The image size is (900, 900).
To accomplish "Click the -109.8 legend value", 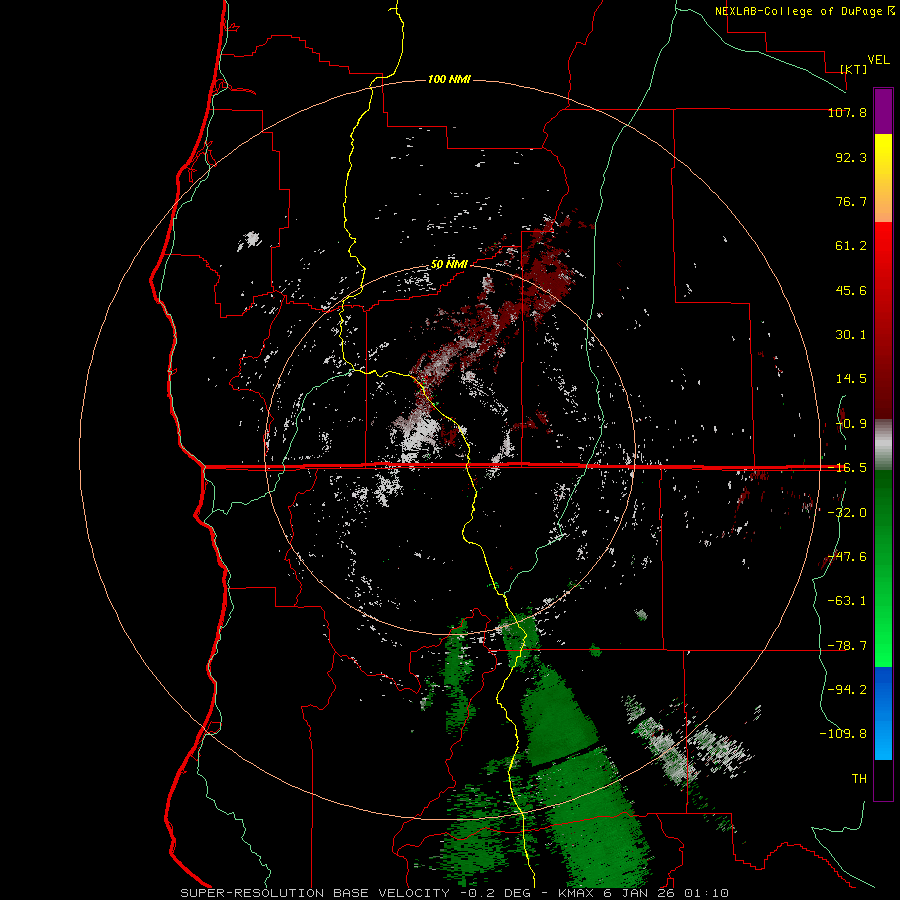I will 843,734.
